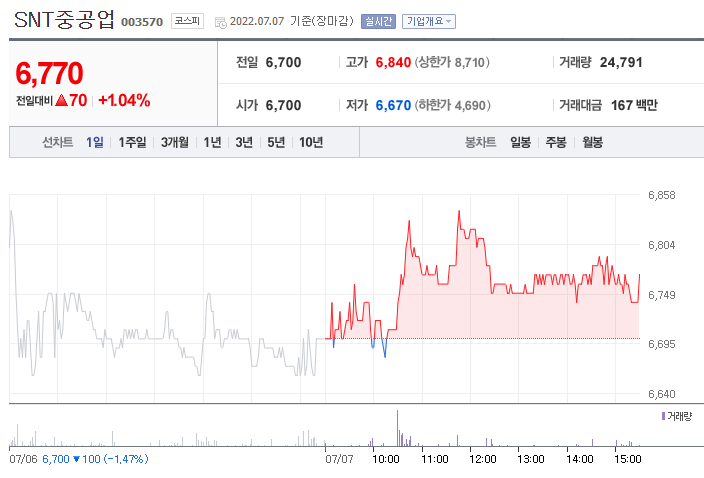Click the current price 6,770
The width and height of the screenshot is (704, 478).
tap(49, 74)
